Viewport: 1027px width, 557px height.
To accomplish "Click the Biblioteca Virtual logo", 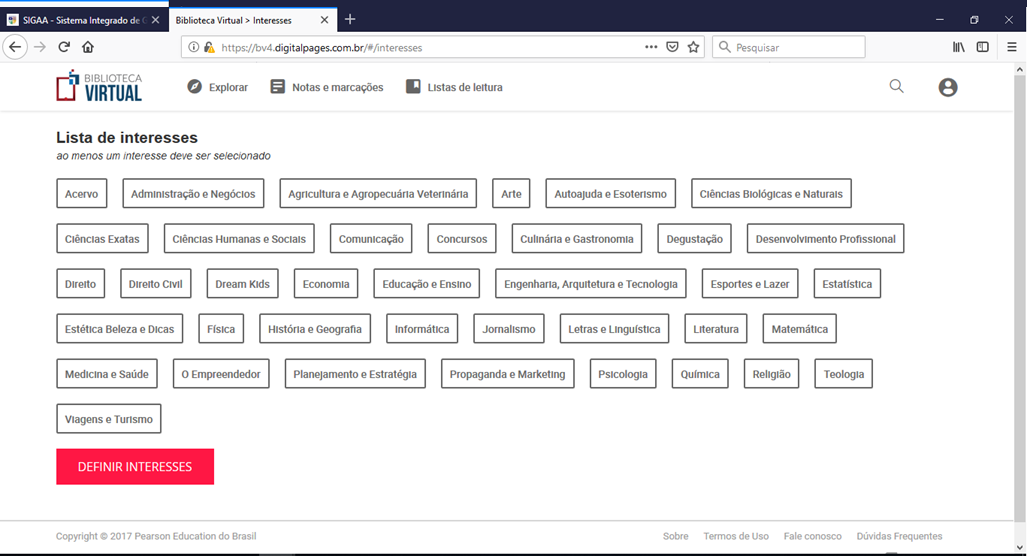I will 99,87.
